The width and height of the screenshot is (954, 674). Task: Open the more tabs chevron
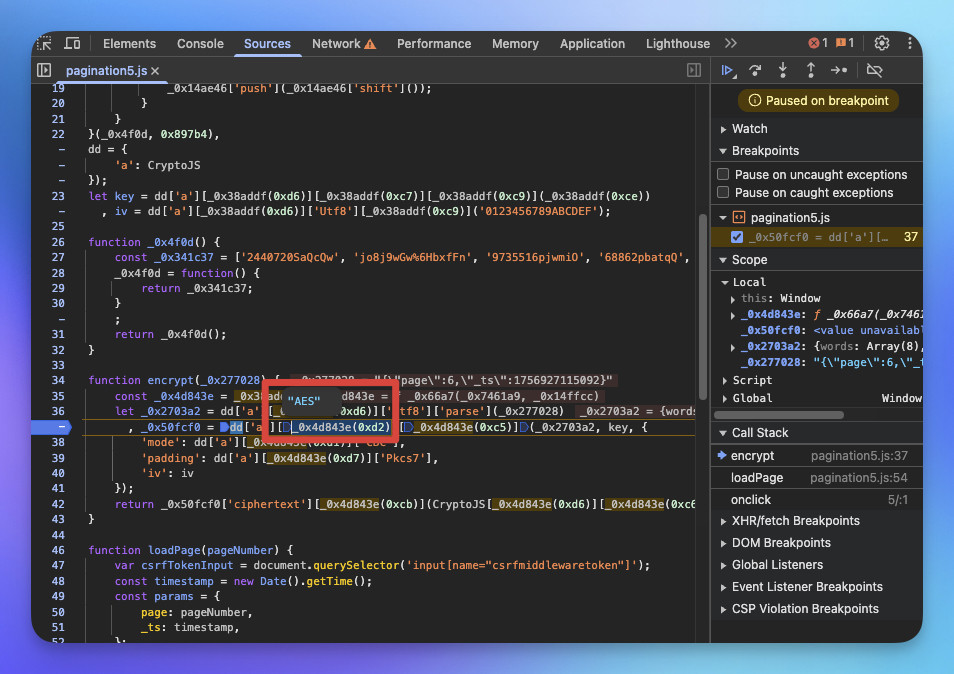point(731,43)
